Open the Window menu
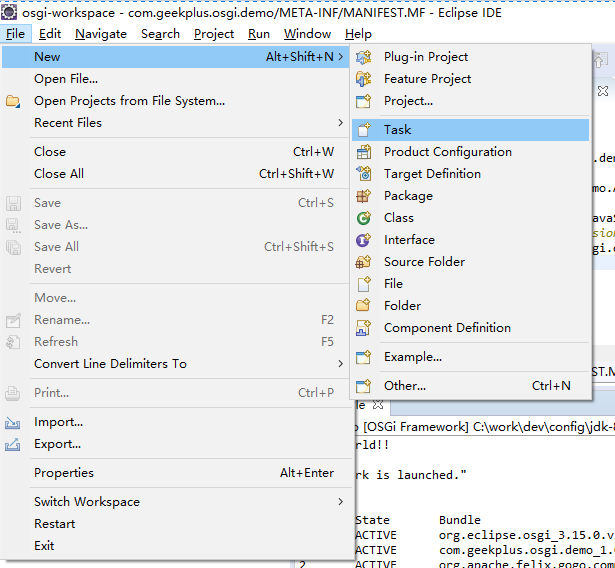 [308, 34]
